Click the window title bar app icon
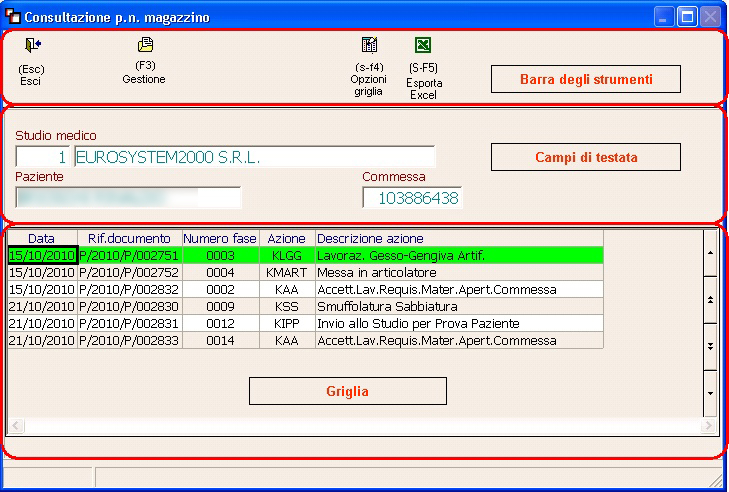This screenshot has height=492, width=729. (13, 17)
